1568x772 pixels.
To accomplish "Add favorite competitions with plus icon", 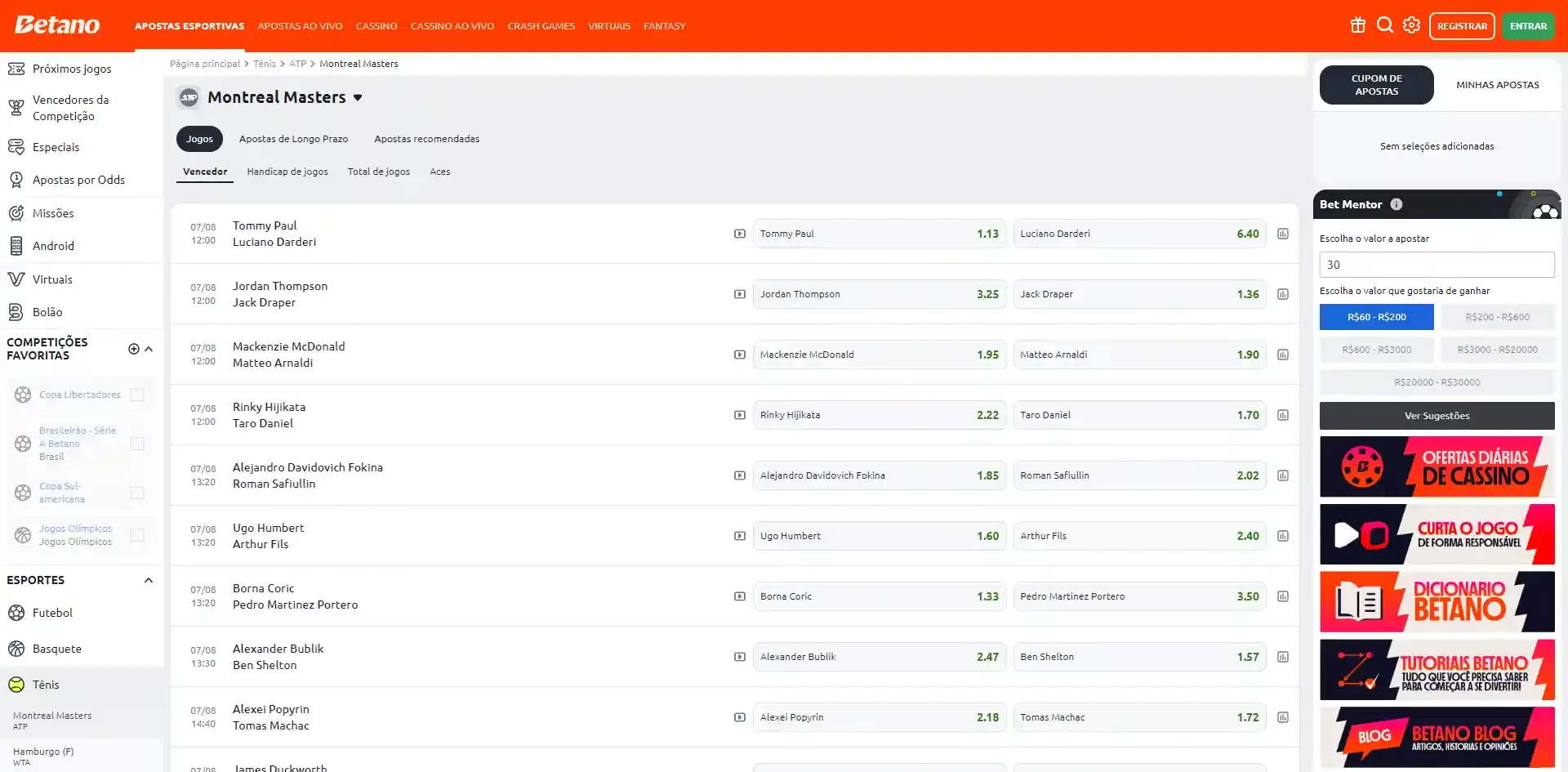I will coord(134,349).
